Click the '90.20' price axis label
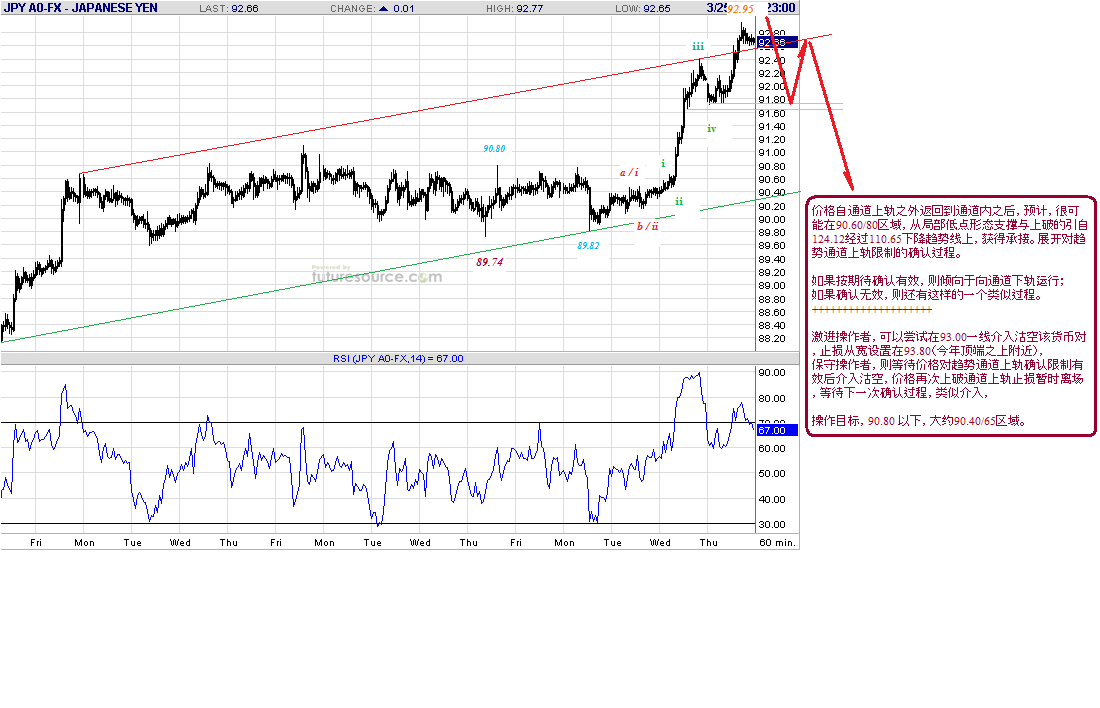This screenshot has height=708, width=1100. point(772,206)
